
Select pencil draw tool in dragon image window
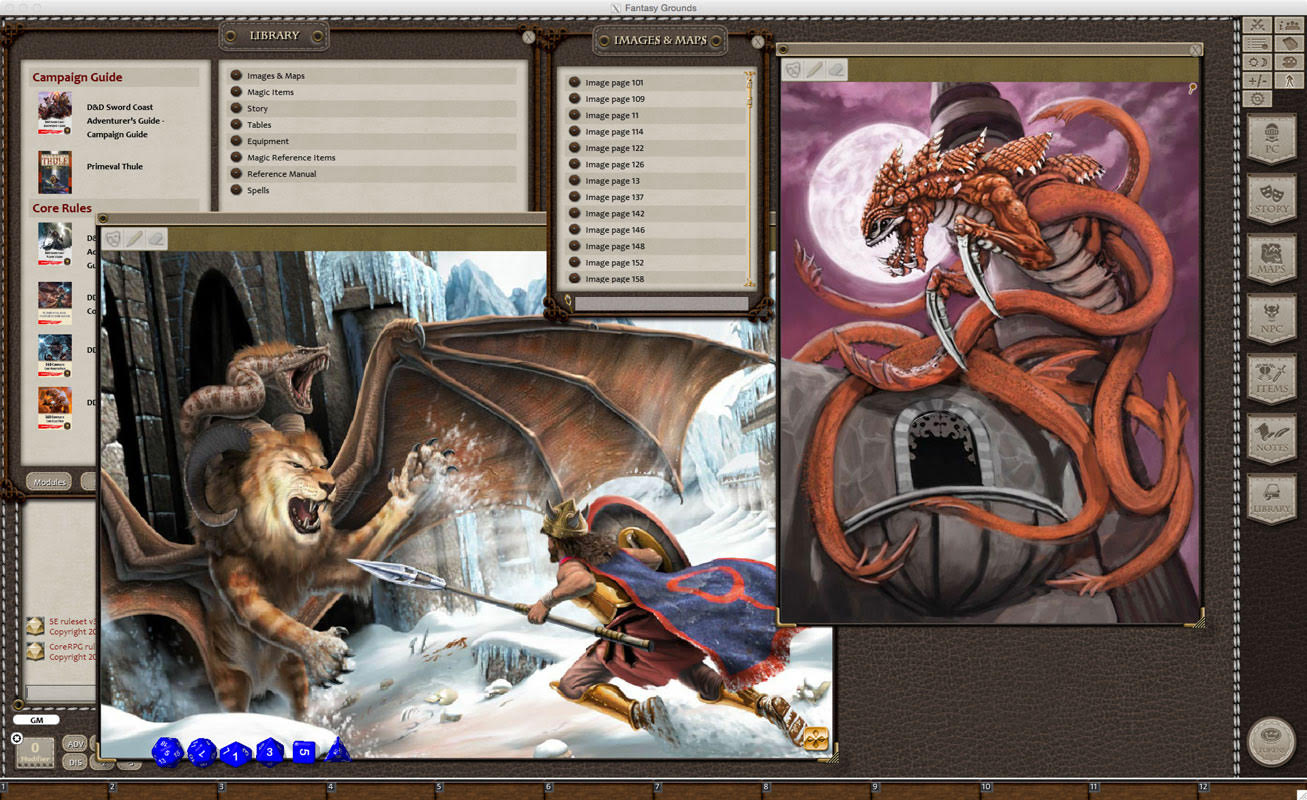click(815, 69)
